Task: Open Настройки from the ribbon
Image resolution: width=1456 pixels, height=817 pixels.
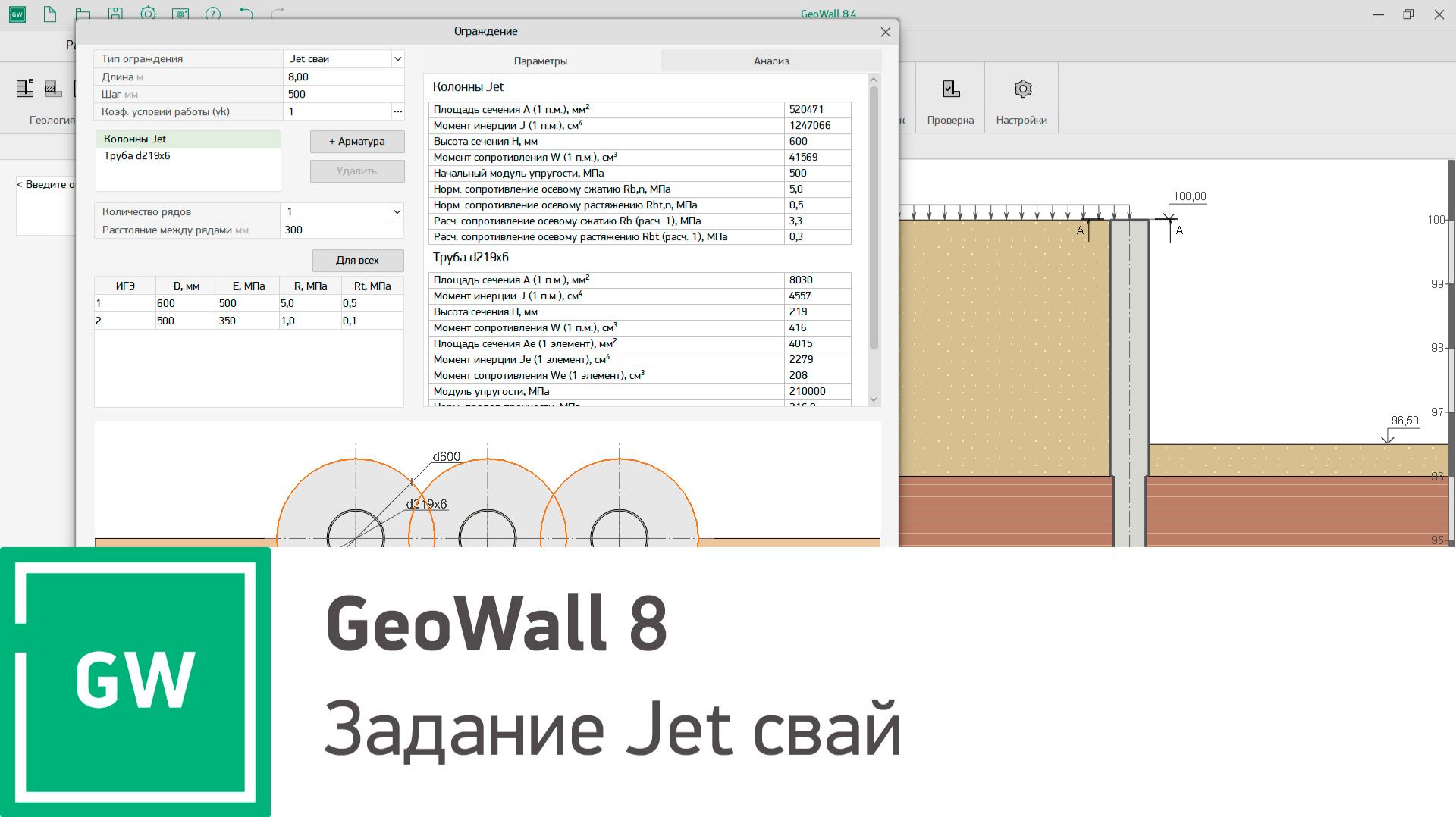Action: (1021, 99)
